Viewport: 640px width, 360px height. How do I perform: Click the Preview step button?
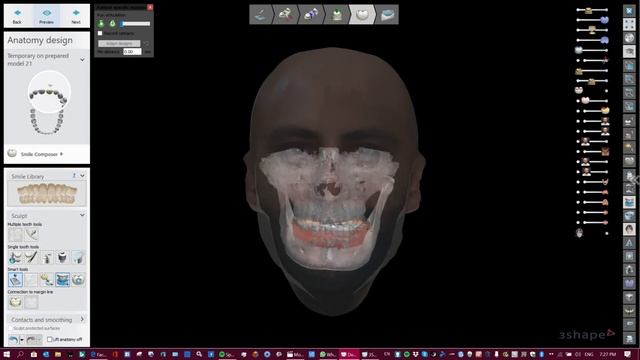(47, 16)
